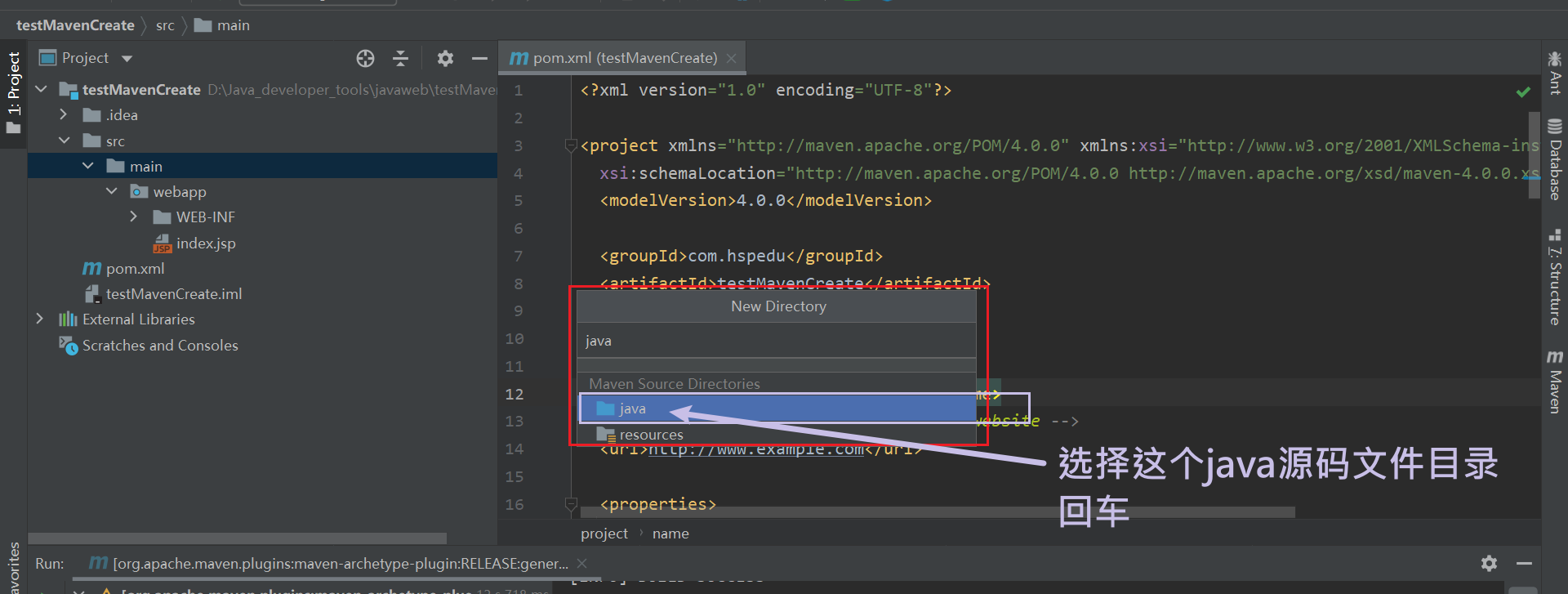Open the Ant tool window
The width and height of the screenshot is (1568, 594).
click(1555, 73)
